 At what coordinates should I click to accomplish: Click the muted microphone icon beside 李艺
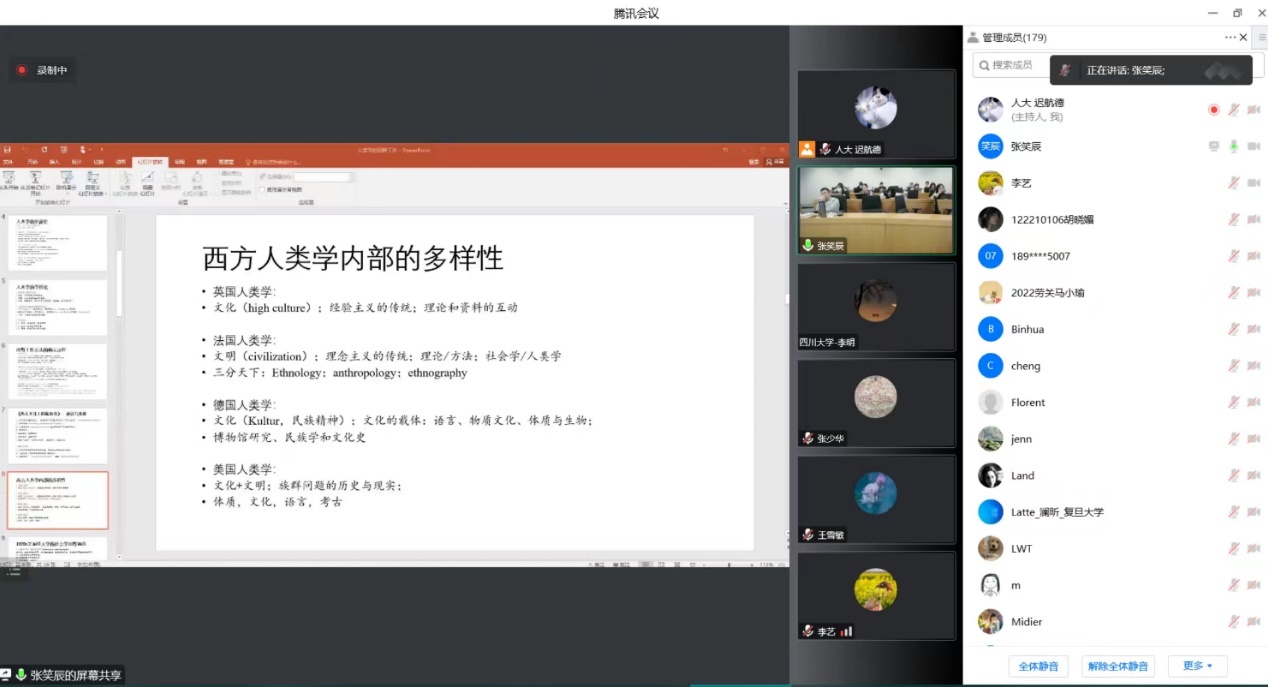pyautogui.click(x=1234, y=183)
